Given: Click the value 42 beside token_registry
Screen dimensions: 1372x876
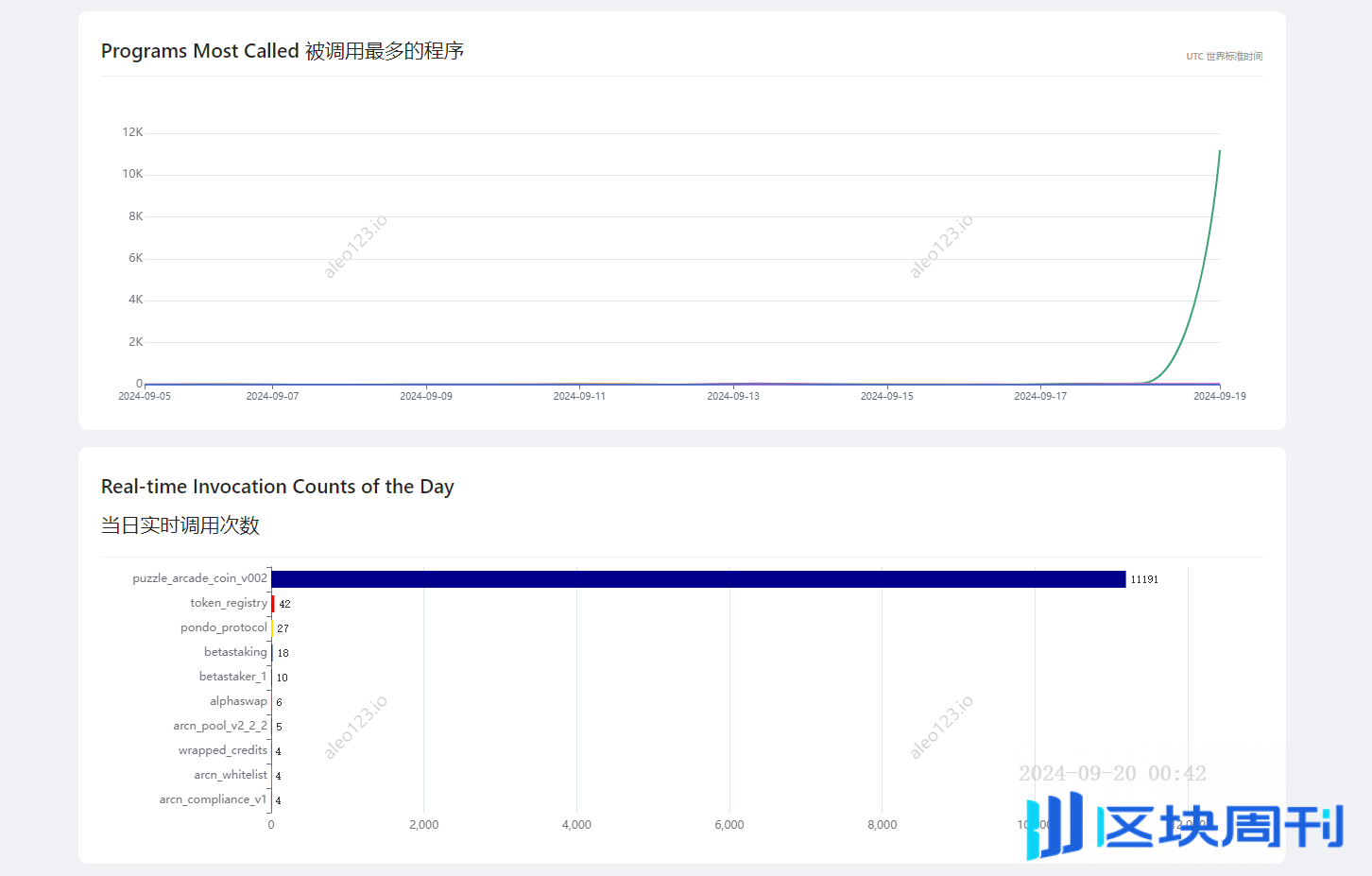Looking at the screenshot, I should pyautogui.click(x=284, y=604).
